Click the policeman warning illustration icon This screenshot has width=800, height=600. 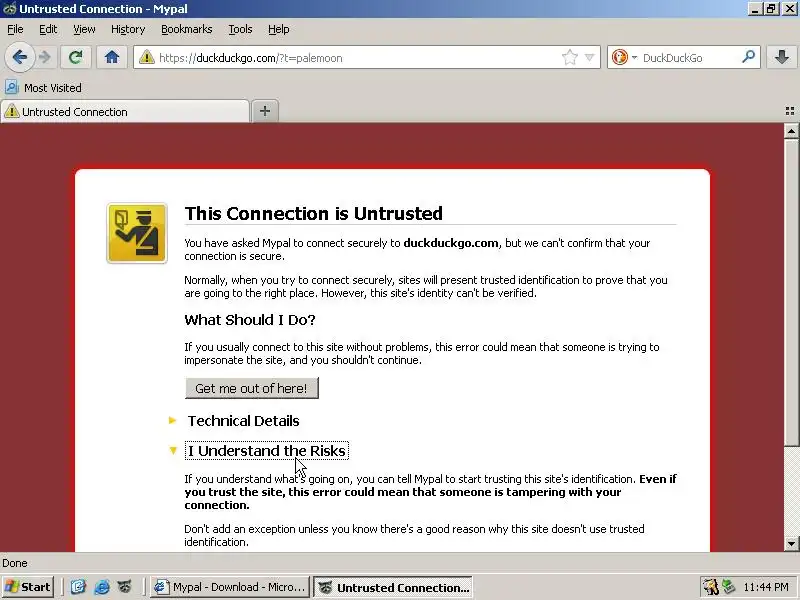pos(137,233)
